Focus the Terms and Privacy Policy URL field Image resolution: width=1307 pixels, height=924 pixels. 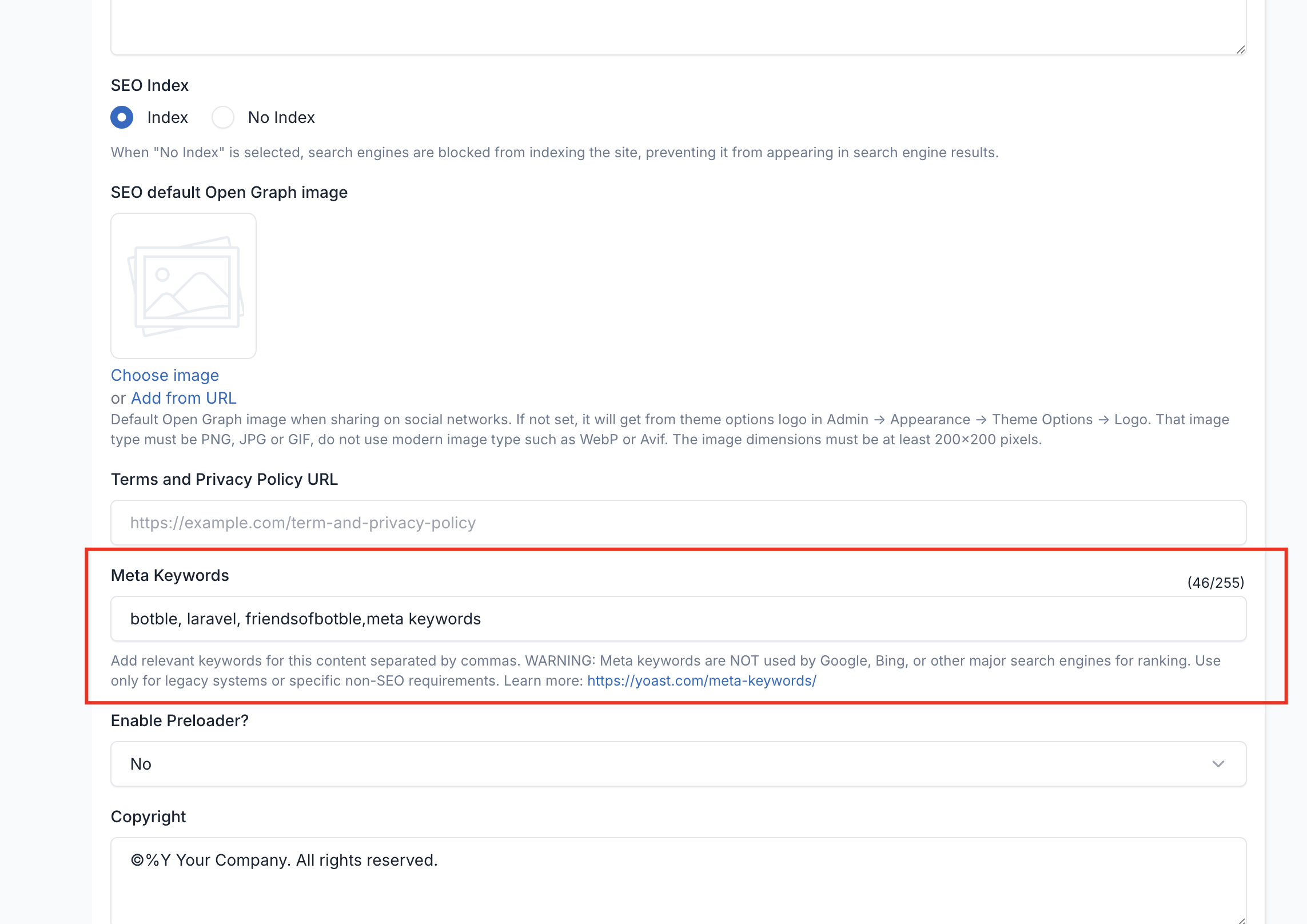pyautogui.click(x=678, y=523)
